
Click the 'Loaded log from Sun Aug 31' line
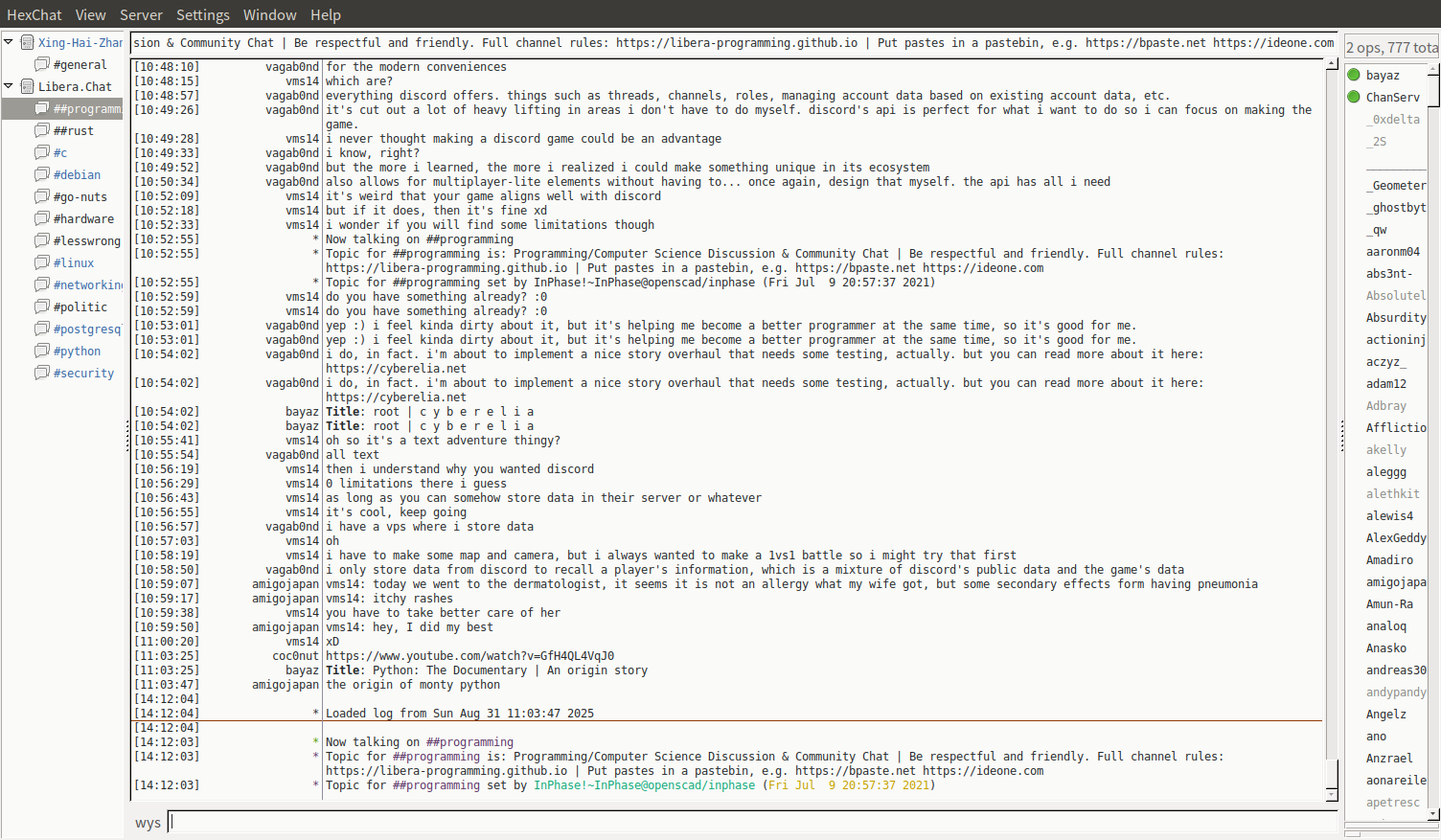[x=460, y=714]
